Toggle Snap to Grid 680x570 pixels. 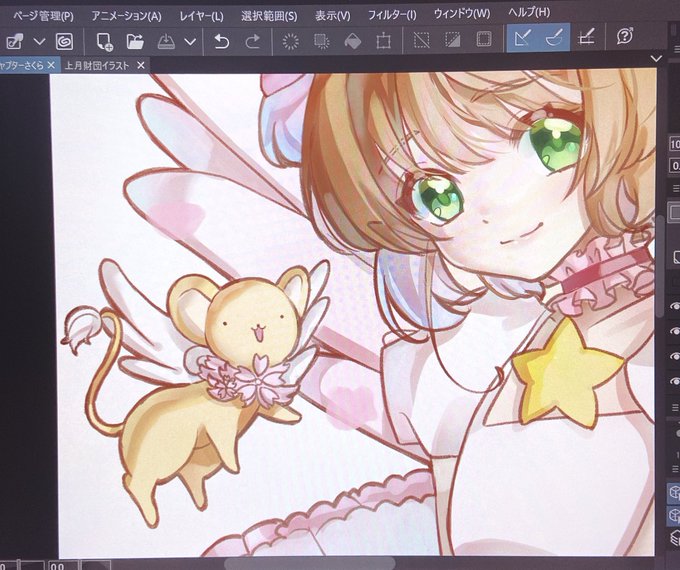coord(586,37)
